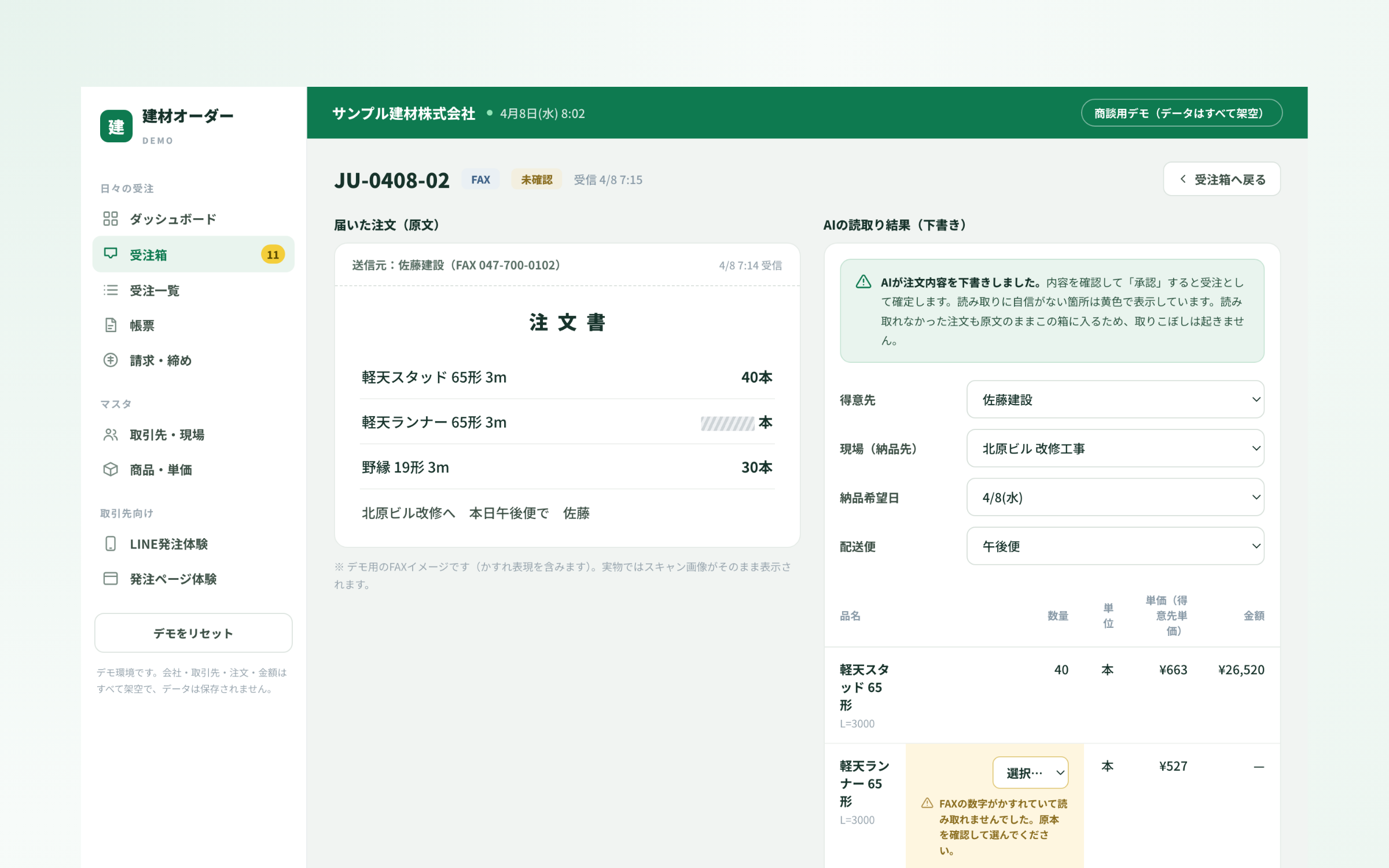Click the note 北原ビル改修へ 本日午後便で 佐藤
The height and width of the screenshot is (868, 1389).
(x=476, y=513)
